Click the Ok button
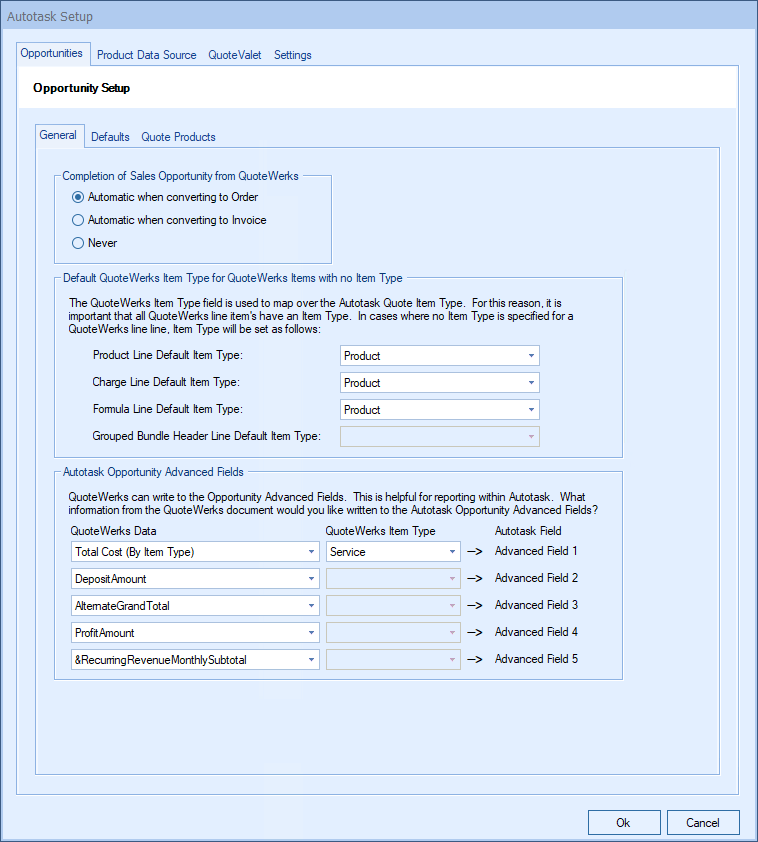Viewport: 758px width, 842px height. click(x=623, y=822)
